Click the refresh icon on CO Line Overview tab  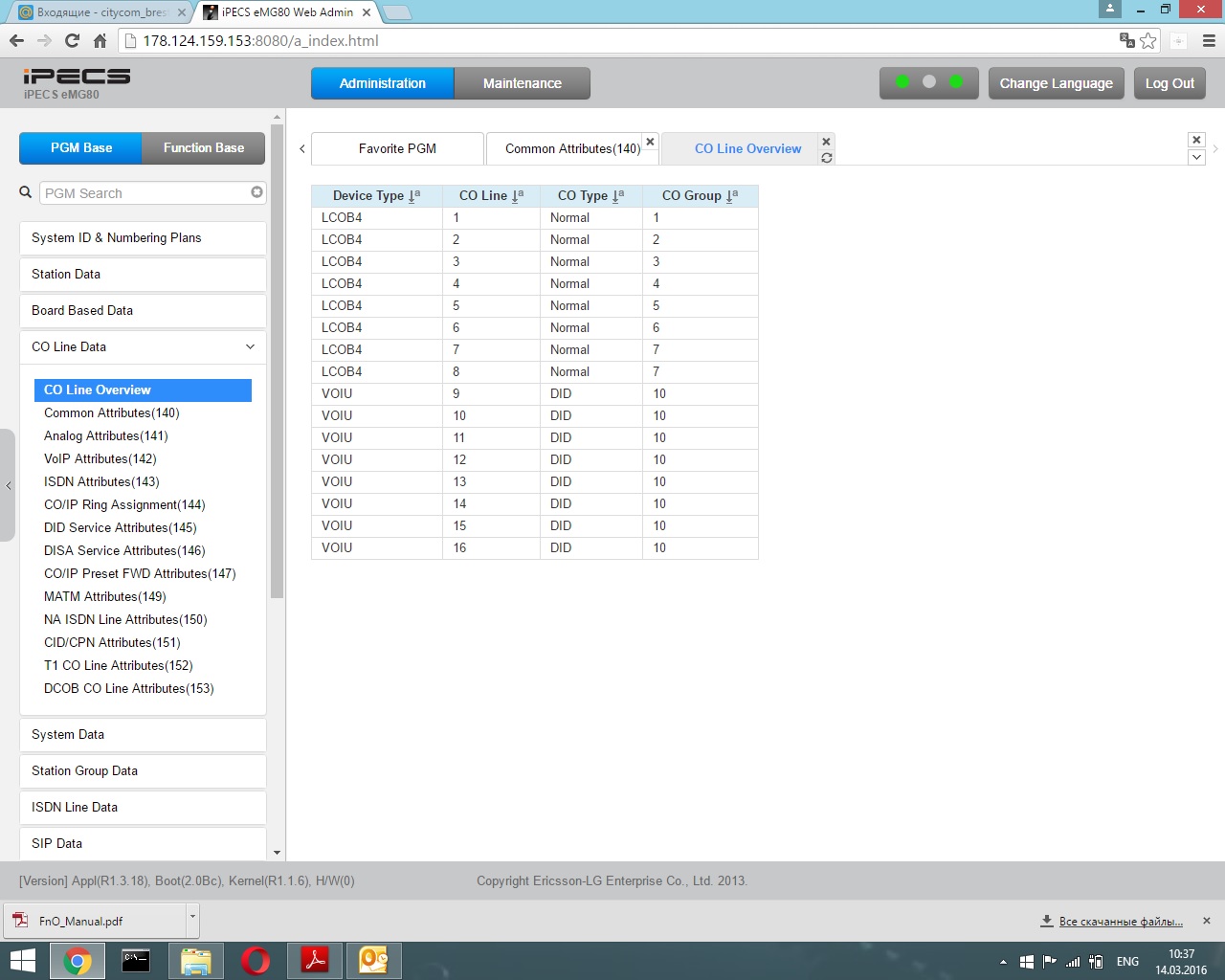827,158
